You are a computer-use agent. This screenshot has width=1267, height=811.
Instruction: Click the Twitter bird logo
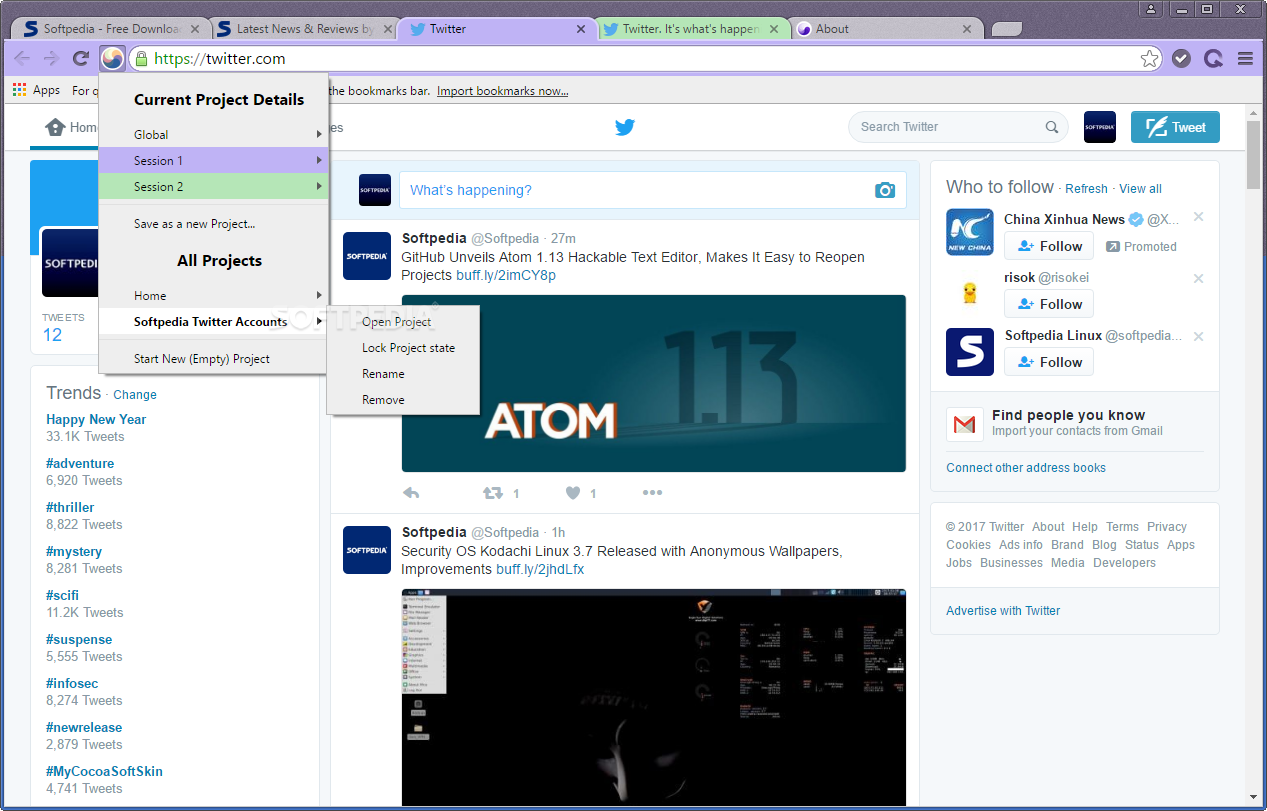625,127
